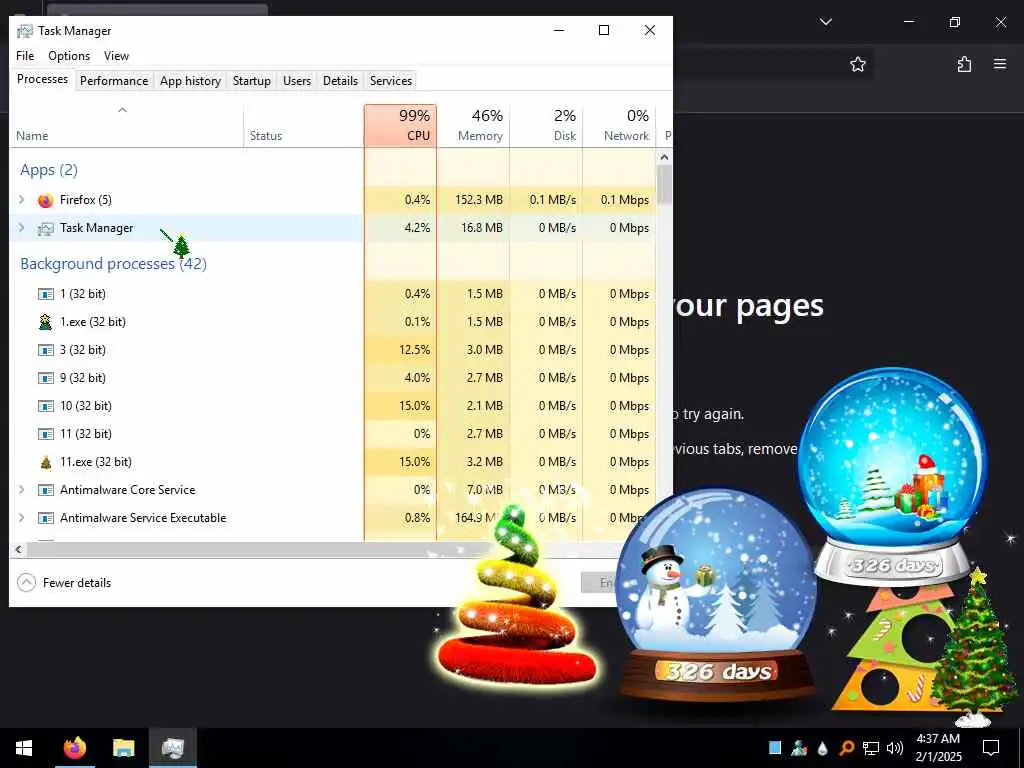Click the vertical scrollbar thumb
This screenshot has height=768, width=1024.
(664, 184)
